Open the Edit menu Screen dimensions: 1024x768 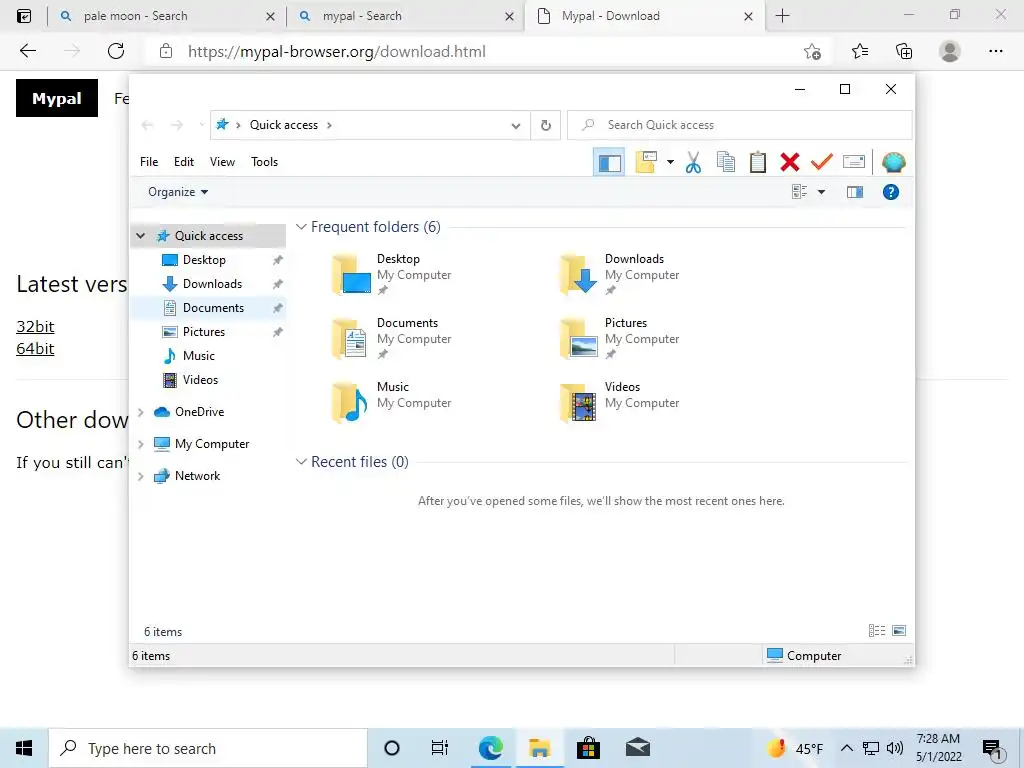184,162
